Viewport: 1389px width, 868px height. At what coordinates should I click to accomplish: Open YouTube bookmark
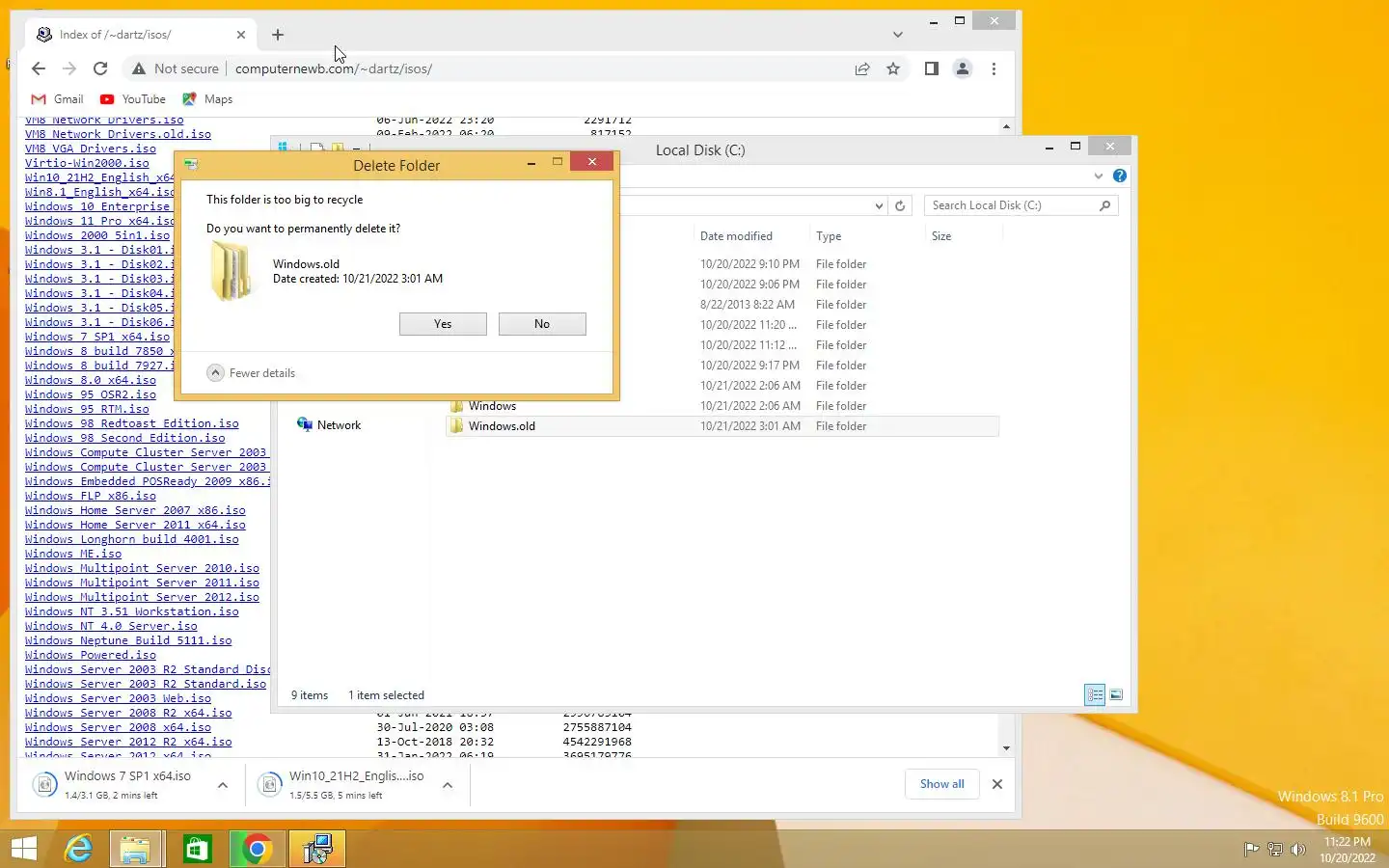coord(133,99)
